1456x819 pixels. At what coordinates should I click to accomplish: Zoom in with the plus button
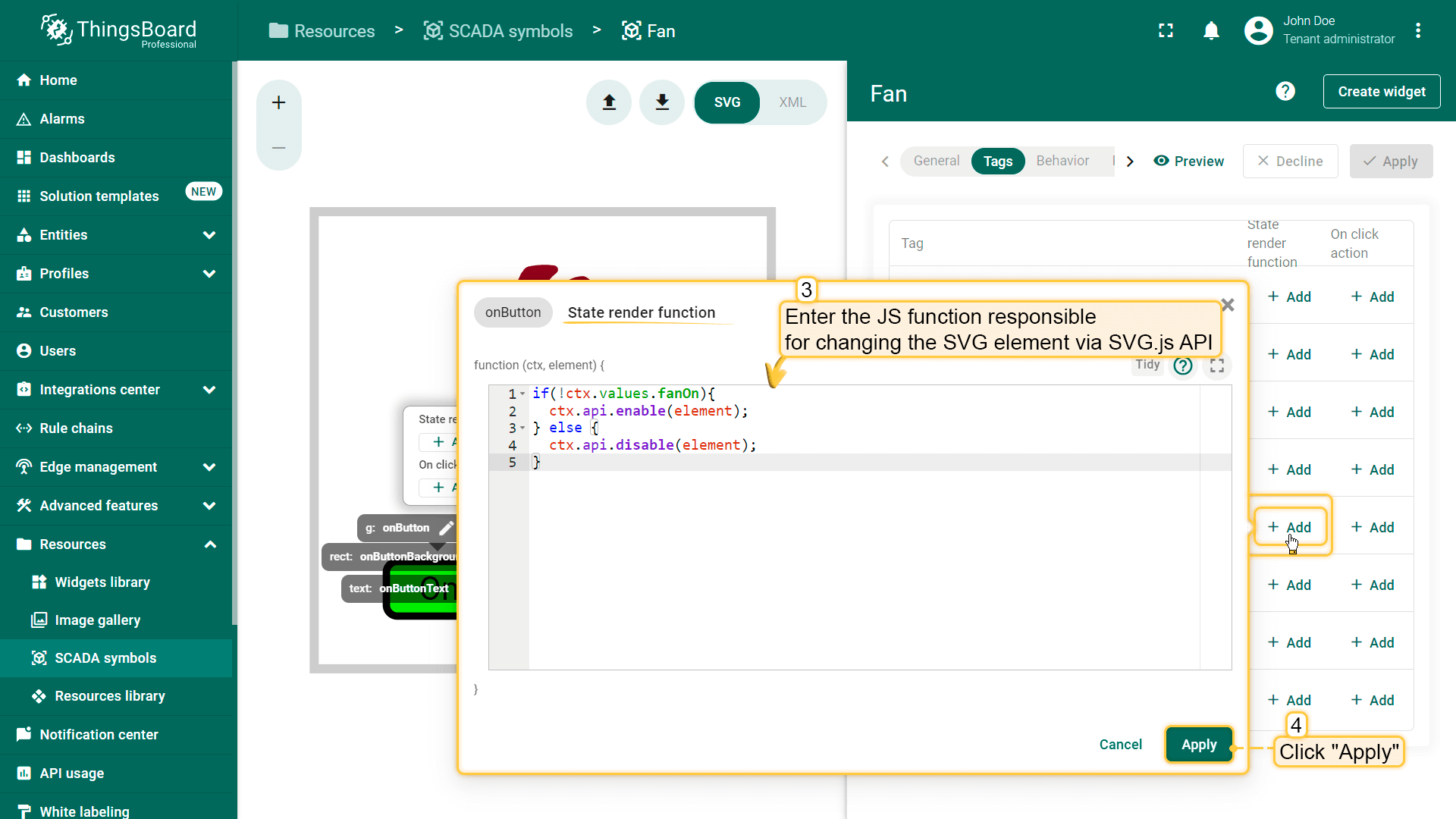279,102
